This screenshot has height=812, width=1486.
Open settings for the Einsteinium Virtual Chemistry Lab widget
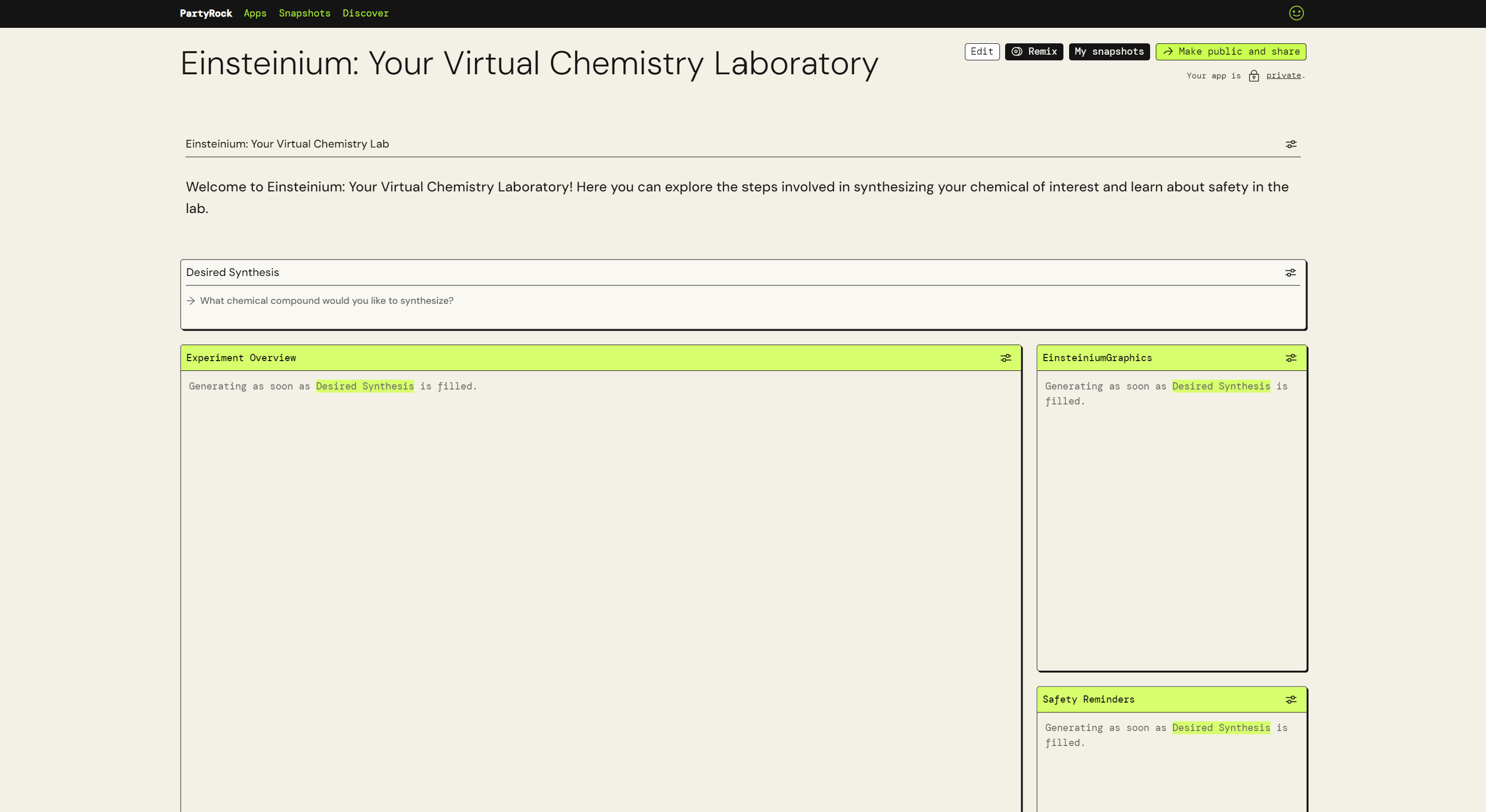(x=1290, y=144)
